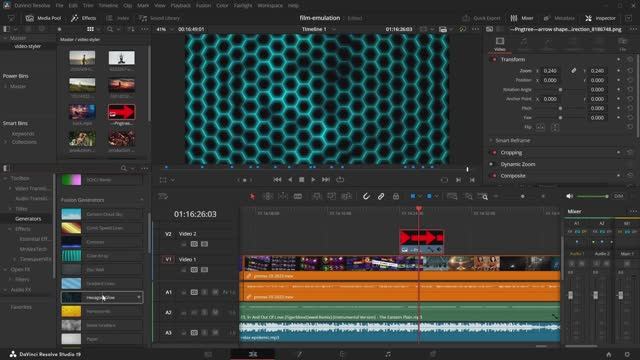This screenshot has width=640, height=360.
Task: Toggle the zoom link chain icon
Action: (x=573, y=71)
